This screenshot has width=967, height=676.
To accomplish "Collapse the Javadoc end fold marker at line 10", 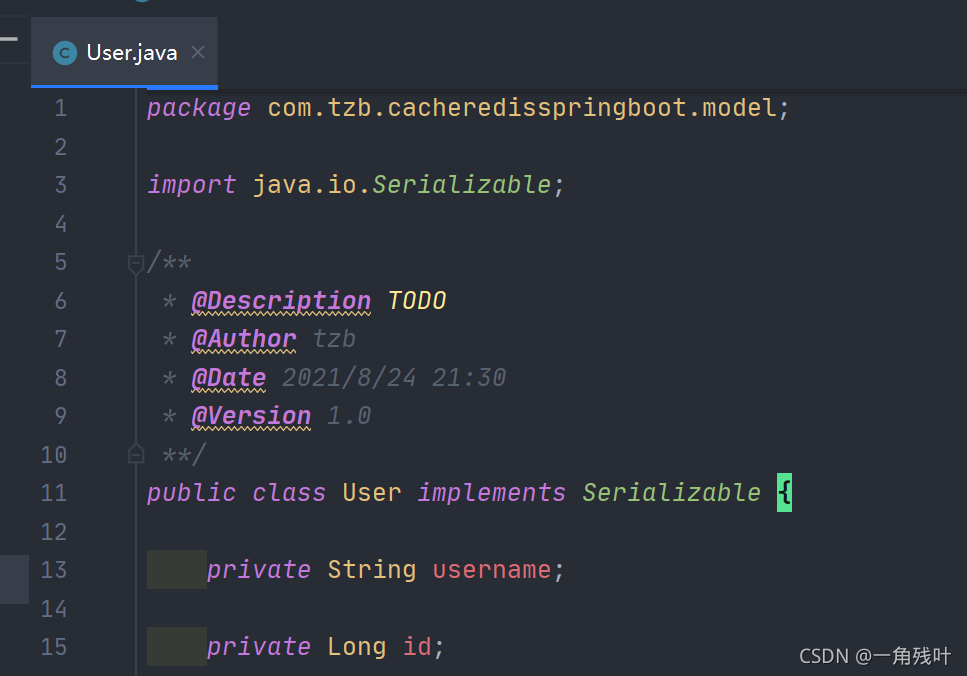I will coord(136,454).
